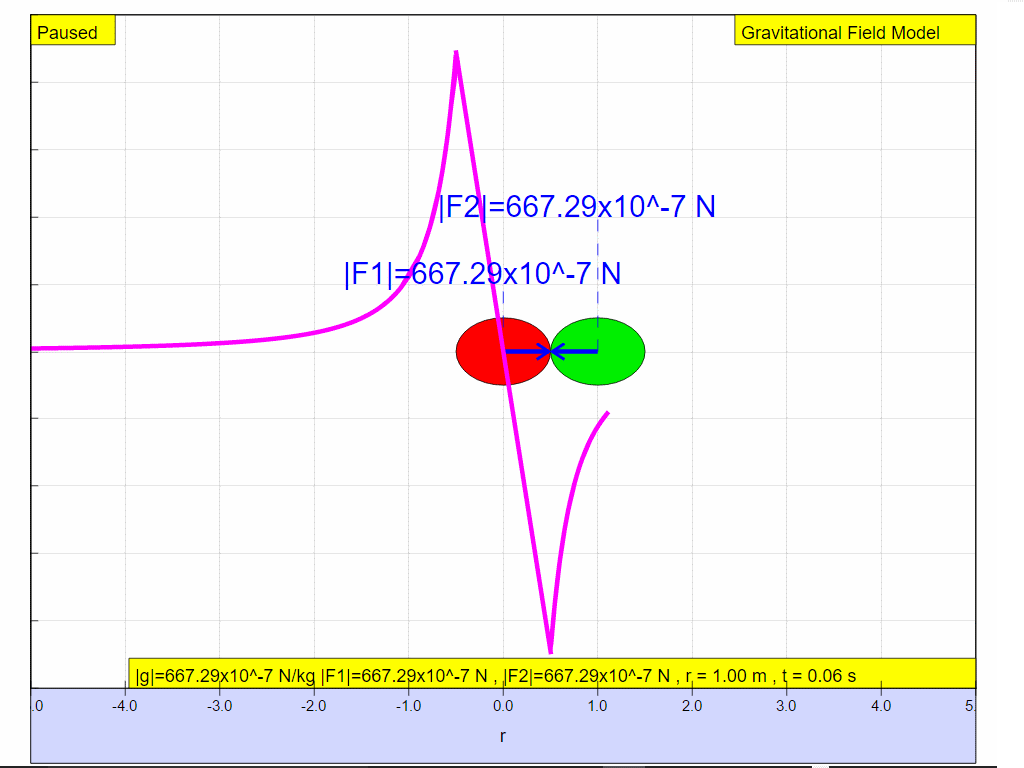Click the -1.0 tick on r axis
This screenshot has height=768, width=1024.
(408, 705)
